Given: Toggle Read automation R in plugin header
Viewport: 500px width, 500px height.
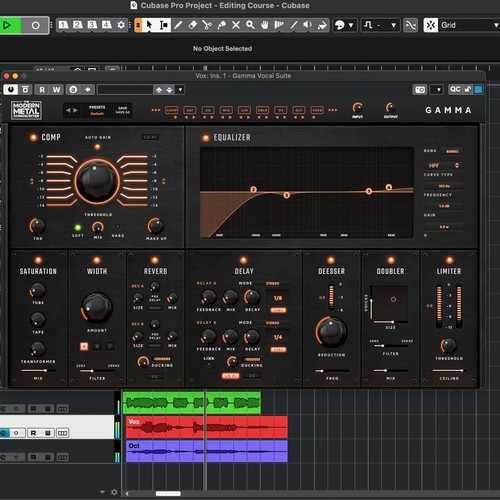Looking at the screenshot, I should 42,89.
